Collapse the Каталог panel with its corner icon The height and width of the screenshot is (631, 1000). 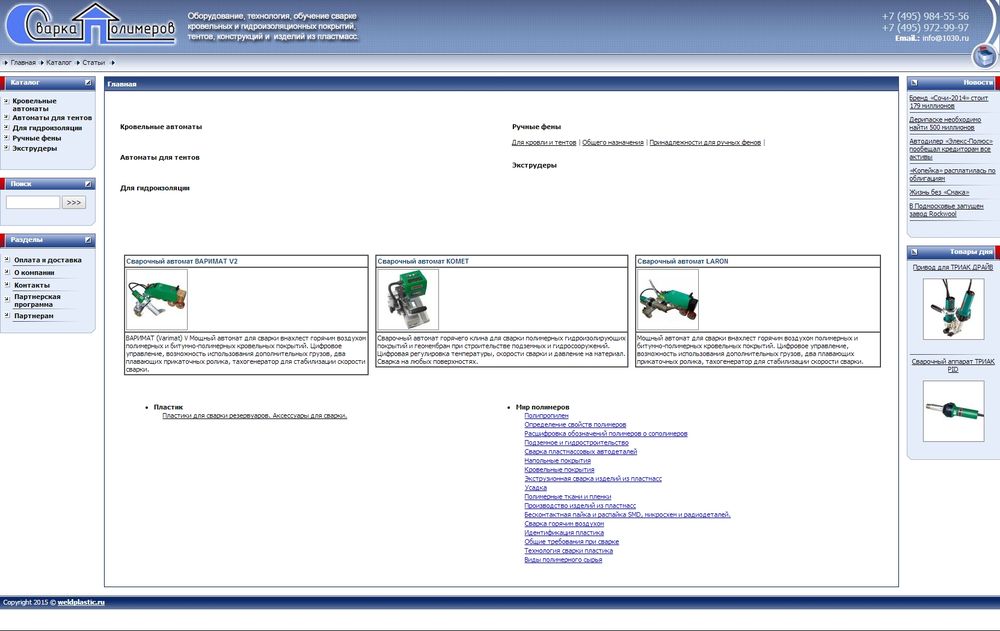point(88,83)
